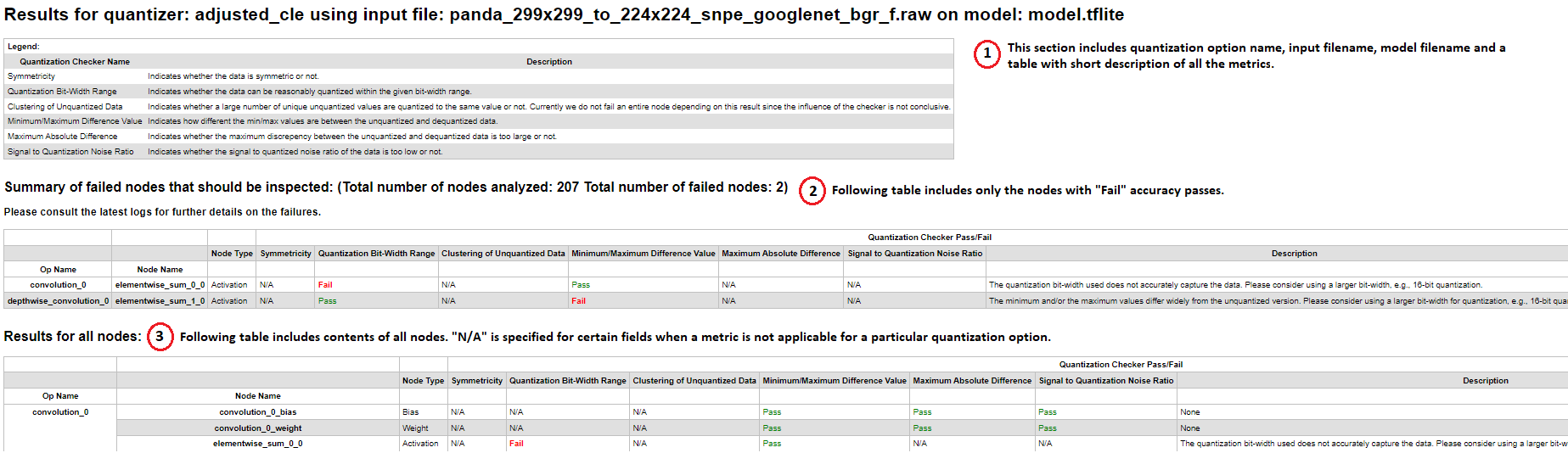This screenshot has height=453, width=1568.
Task: Select "convolution_0" op name in the all-nodes table
Action: tap(60, 412)
